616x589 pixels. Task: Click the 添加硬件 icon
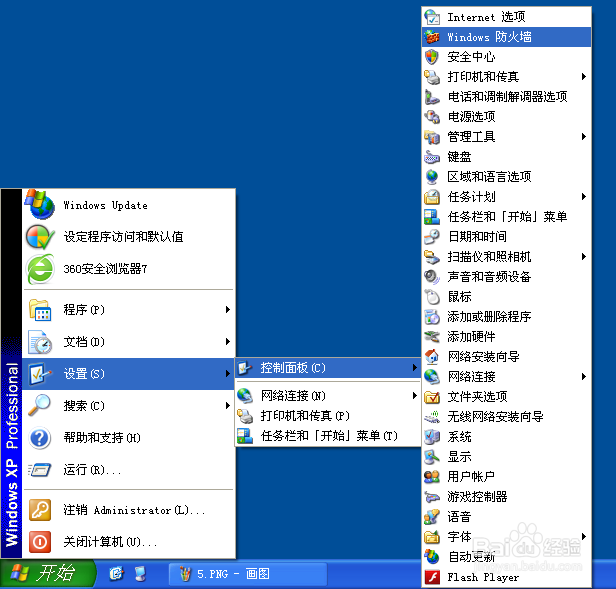[432, 337]
